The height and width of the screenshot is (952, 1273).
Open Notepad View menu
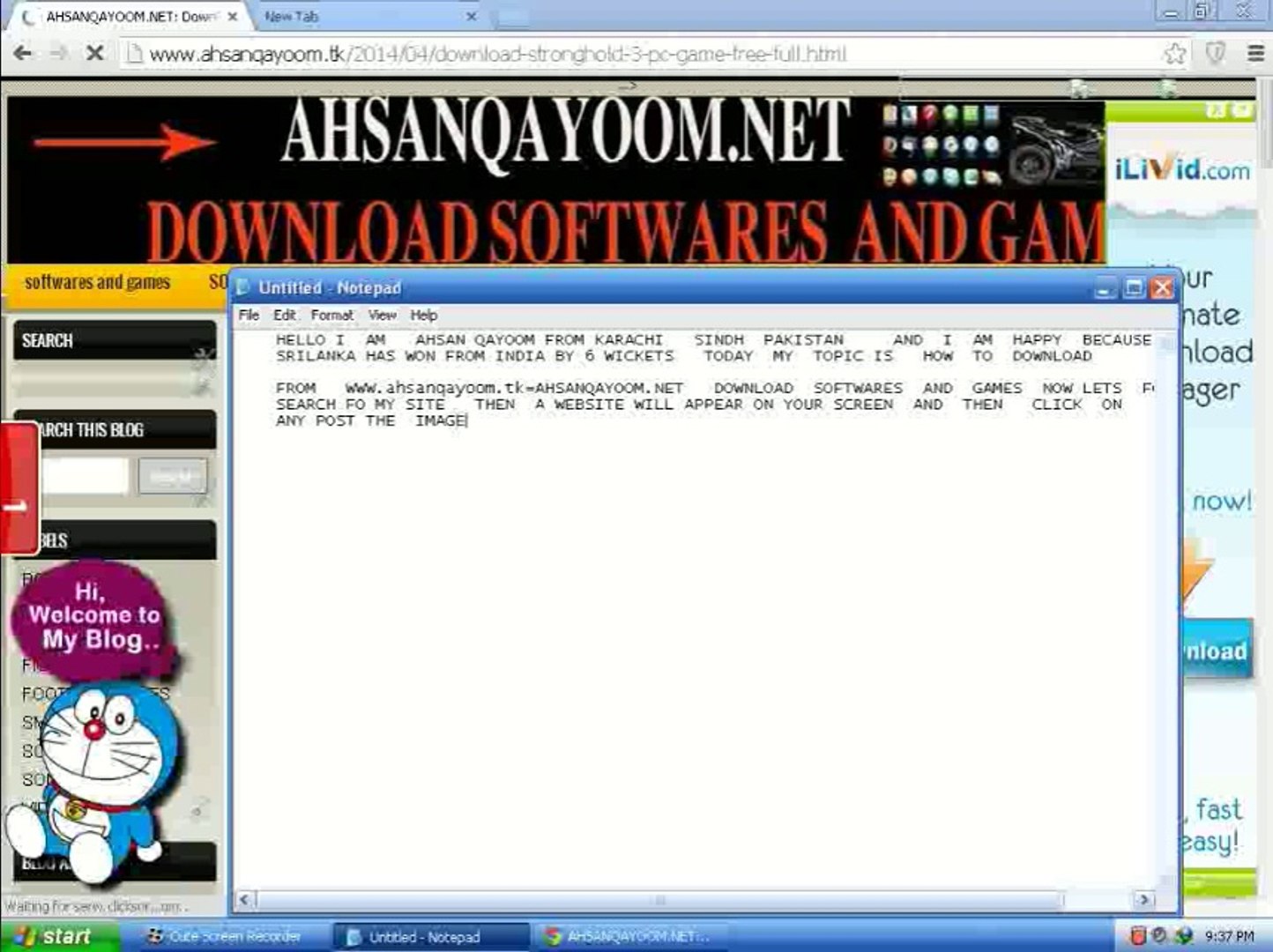click(382, 315)
